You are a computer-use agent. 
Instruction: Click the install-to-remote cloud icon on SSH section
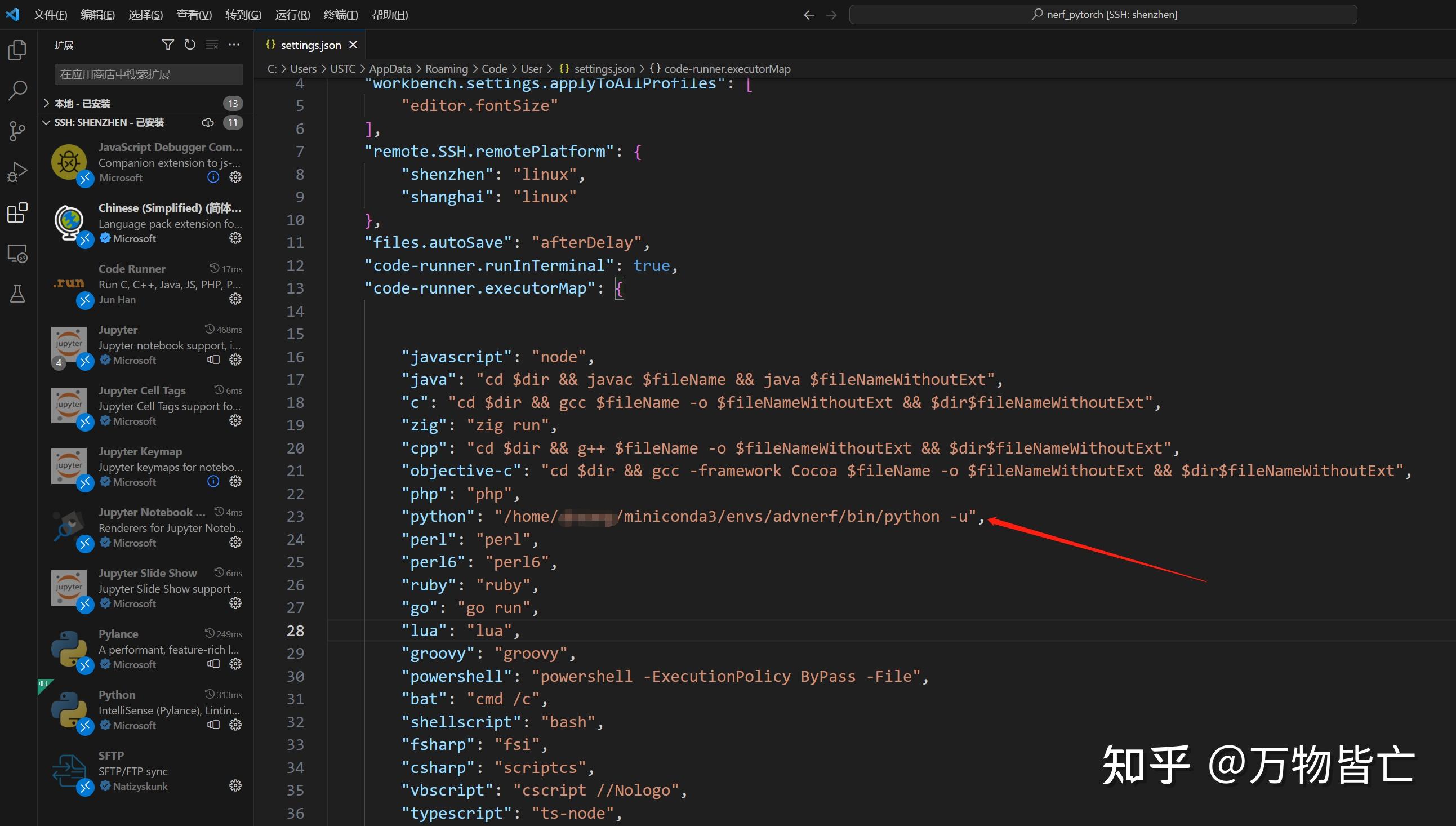207,122
